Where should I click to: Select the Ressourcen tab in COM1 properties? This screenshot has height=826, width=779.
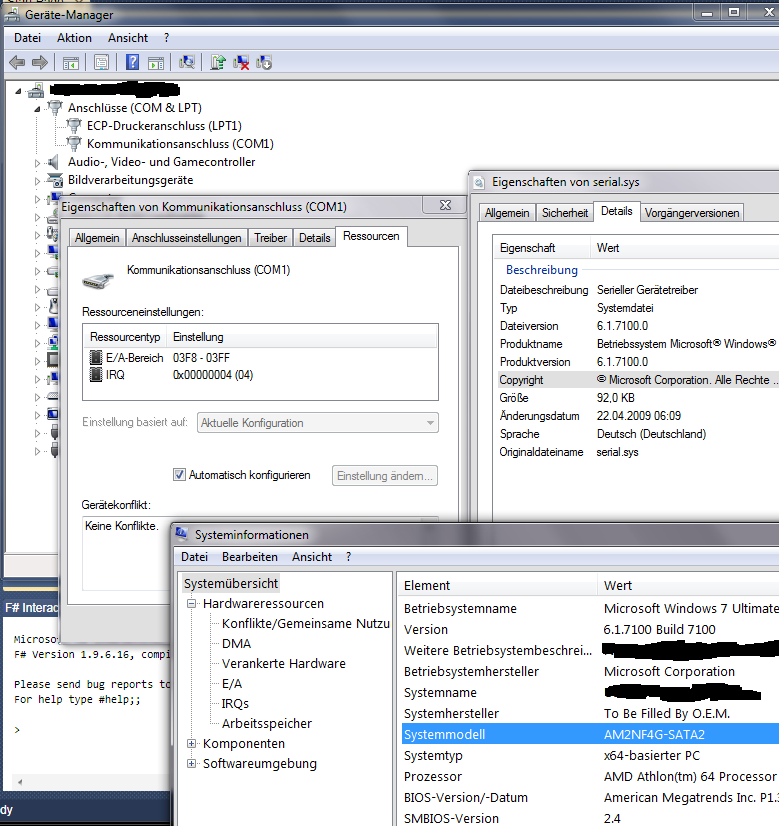371,236
